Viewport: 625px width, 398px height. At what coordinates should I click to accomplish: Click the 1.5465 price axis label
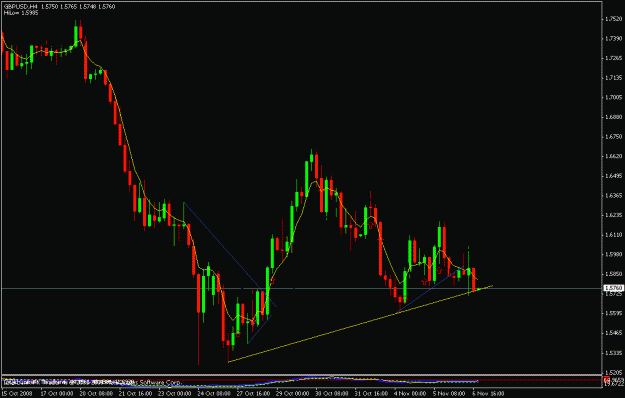(614, 333)
